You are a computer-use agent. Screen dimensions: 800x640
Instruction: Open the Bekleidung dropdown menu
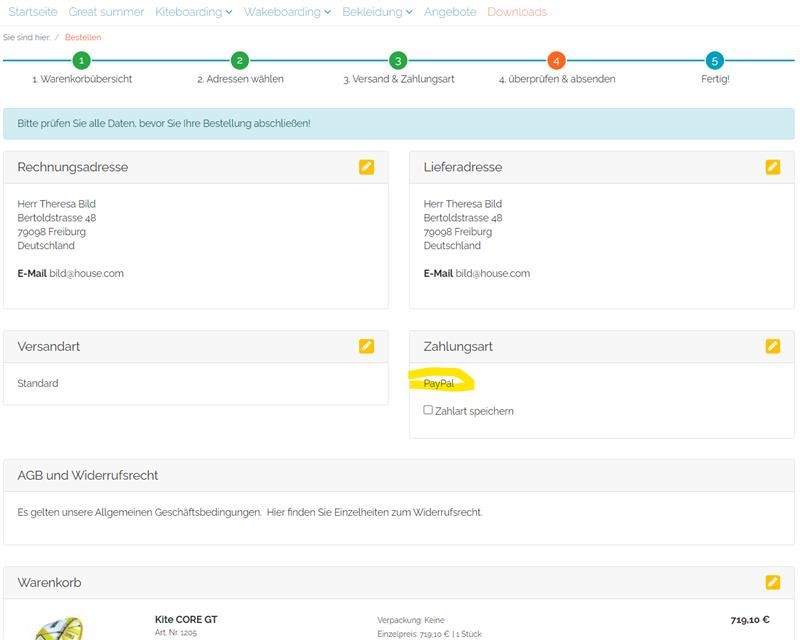click(x=377, y=12)
